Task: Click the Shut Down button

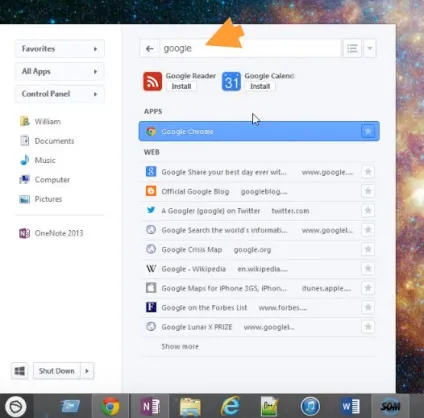Action: tap(57, 371)
